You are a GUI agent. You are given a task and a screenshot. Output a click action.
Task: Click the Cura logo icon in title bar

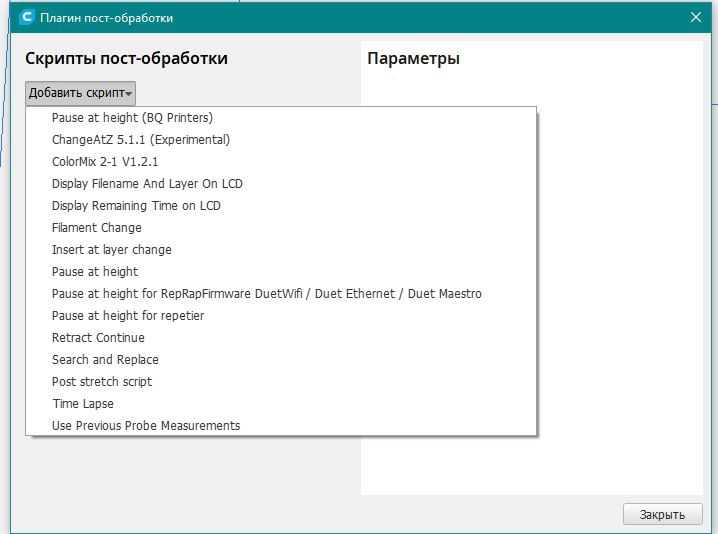pyautogui.click(x=27, y=17)
